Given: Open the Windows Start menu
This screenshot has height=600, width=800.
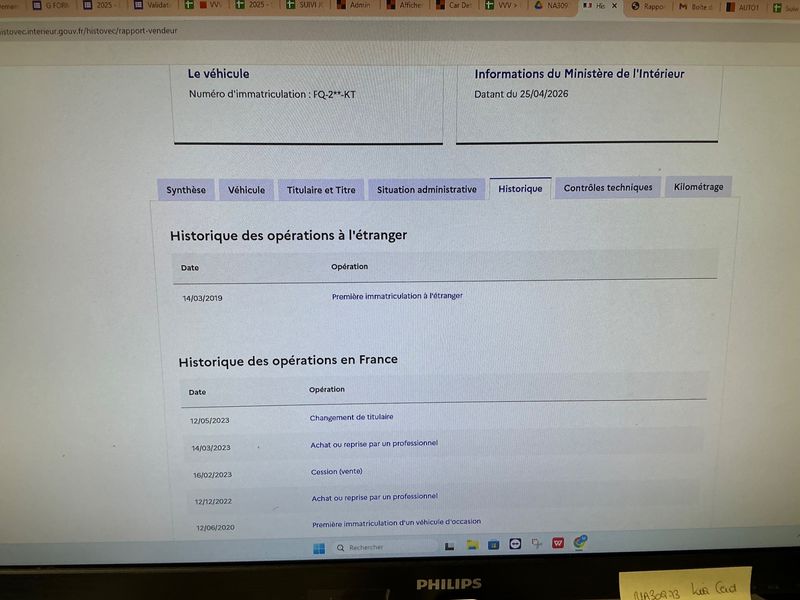Looking at the screenshot, I should click(x=319, y=548).
